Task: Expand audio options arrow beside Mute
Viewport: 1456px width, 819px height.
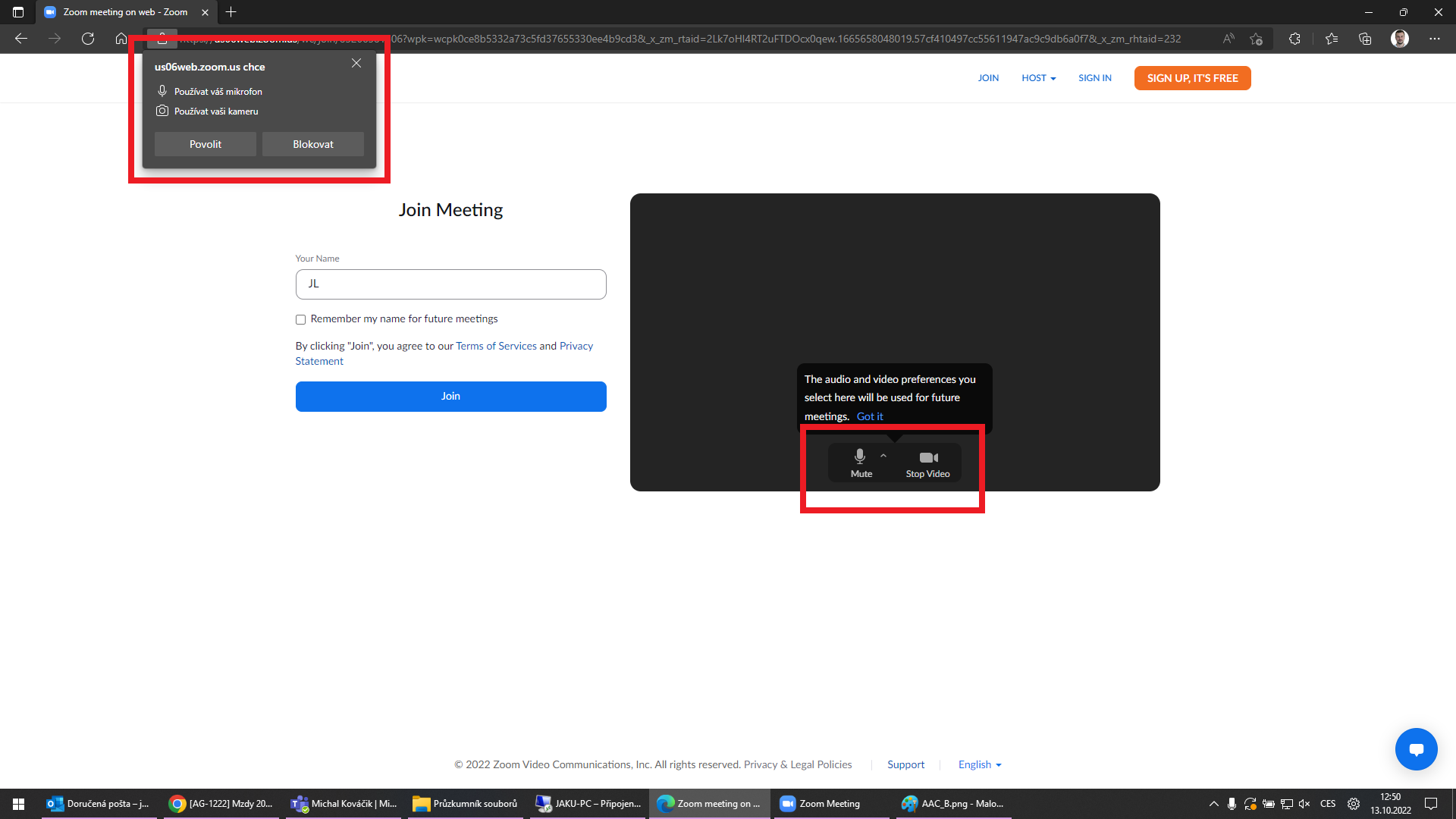Action: [883, 456]
